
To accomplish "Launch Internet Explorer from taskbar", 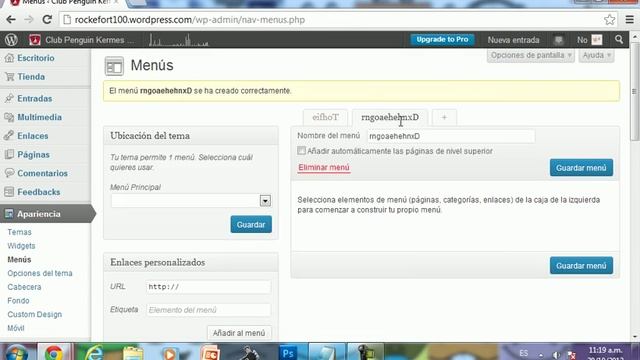I will click(94, 352).
